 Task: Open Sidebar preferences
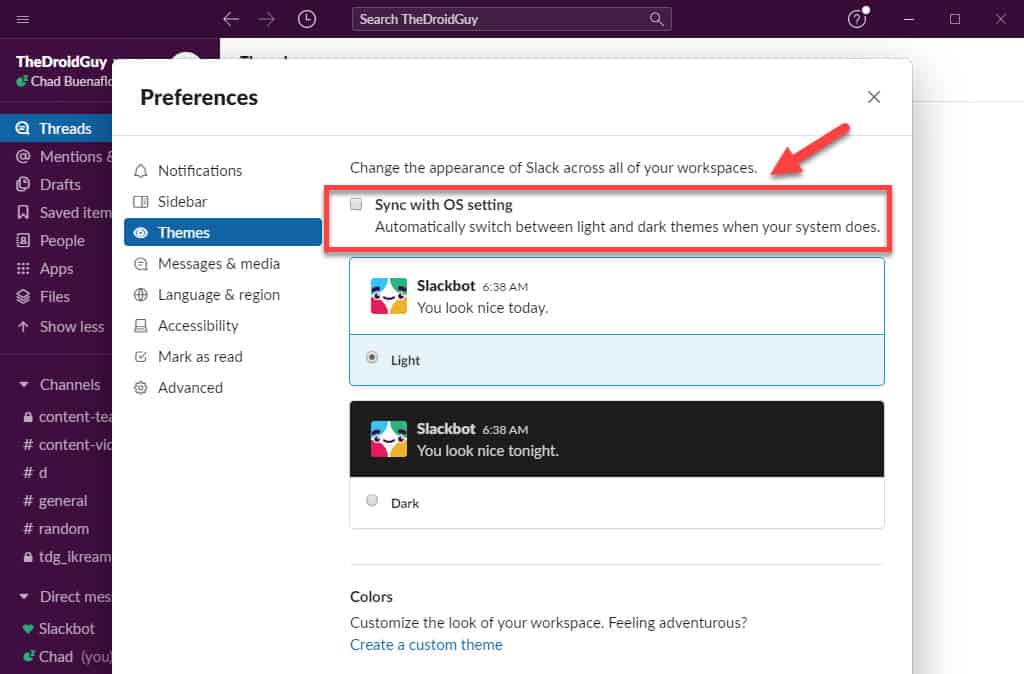223,202
